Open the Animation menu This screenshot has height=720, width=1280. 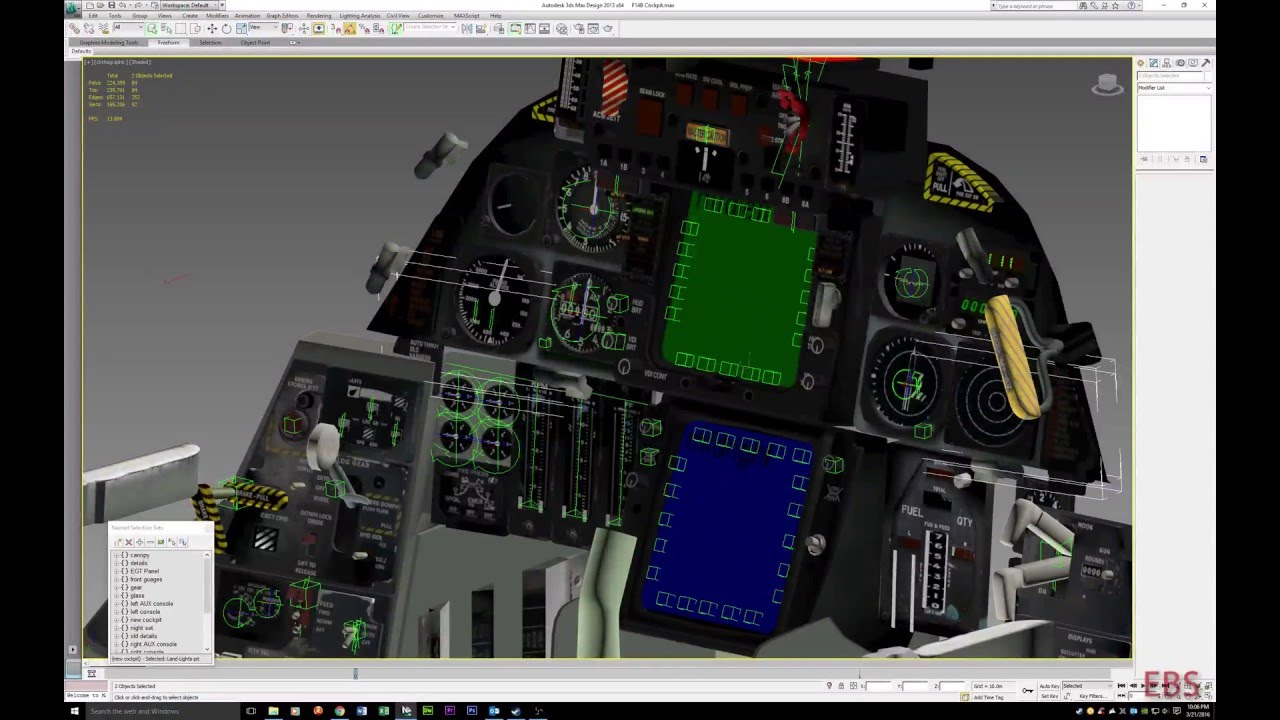(x=247, y=16)
